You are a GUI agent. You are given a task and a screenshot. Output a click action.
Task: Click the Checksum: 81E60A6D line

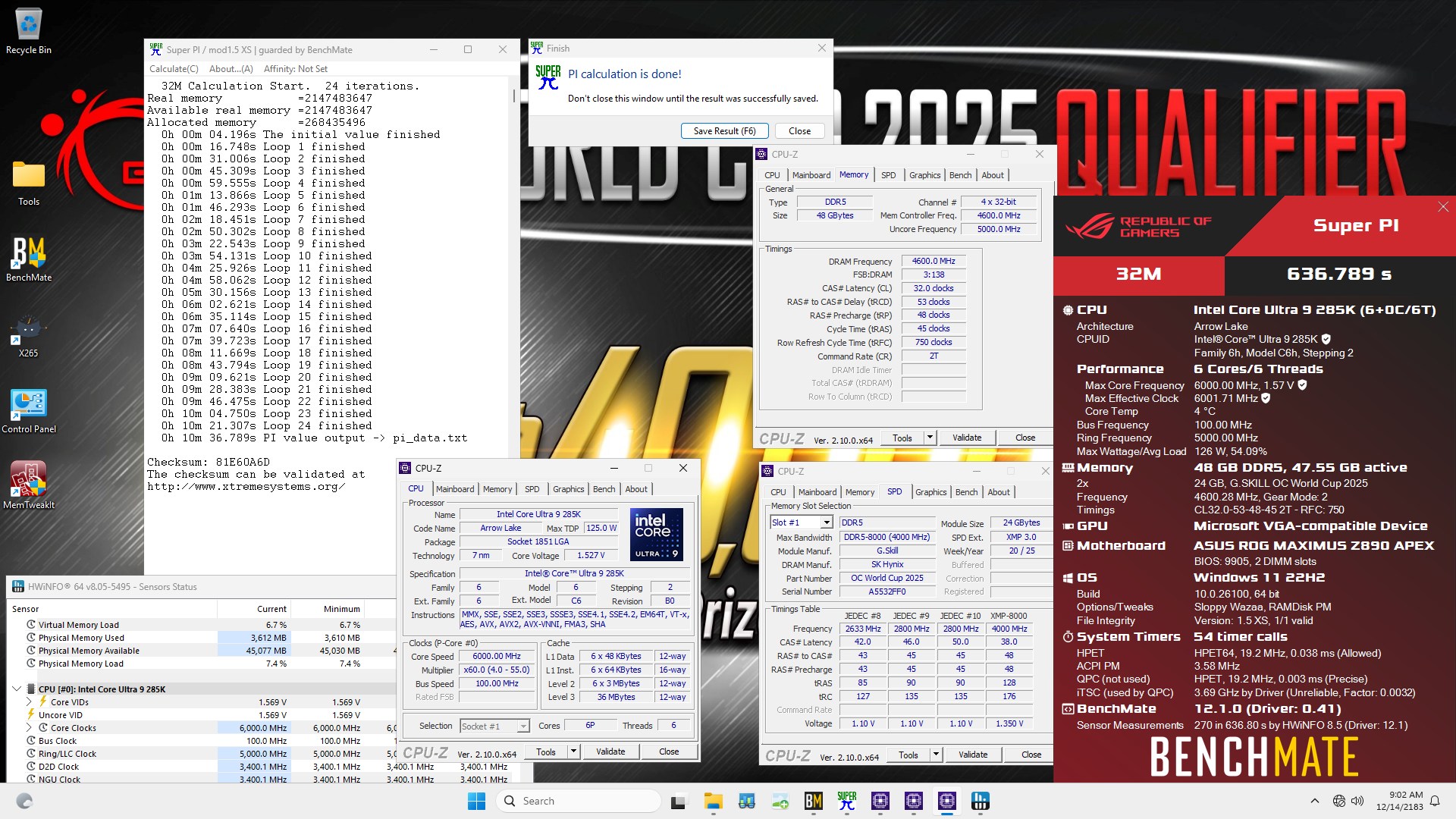tap(209, 462)
